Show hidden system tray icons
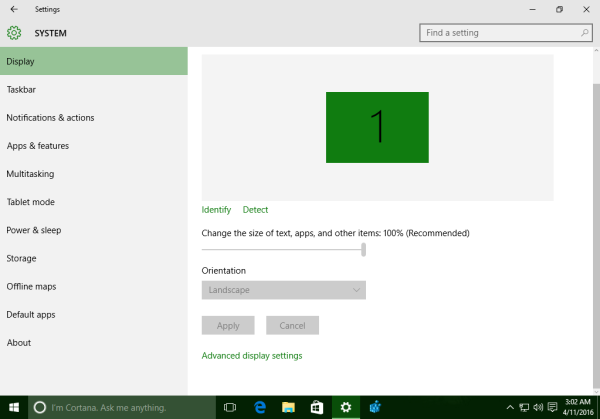 pos(510,408)
